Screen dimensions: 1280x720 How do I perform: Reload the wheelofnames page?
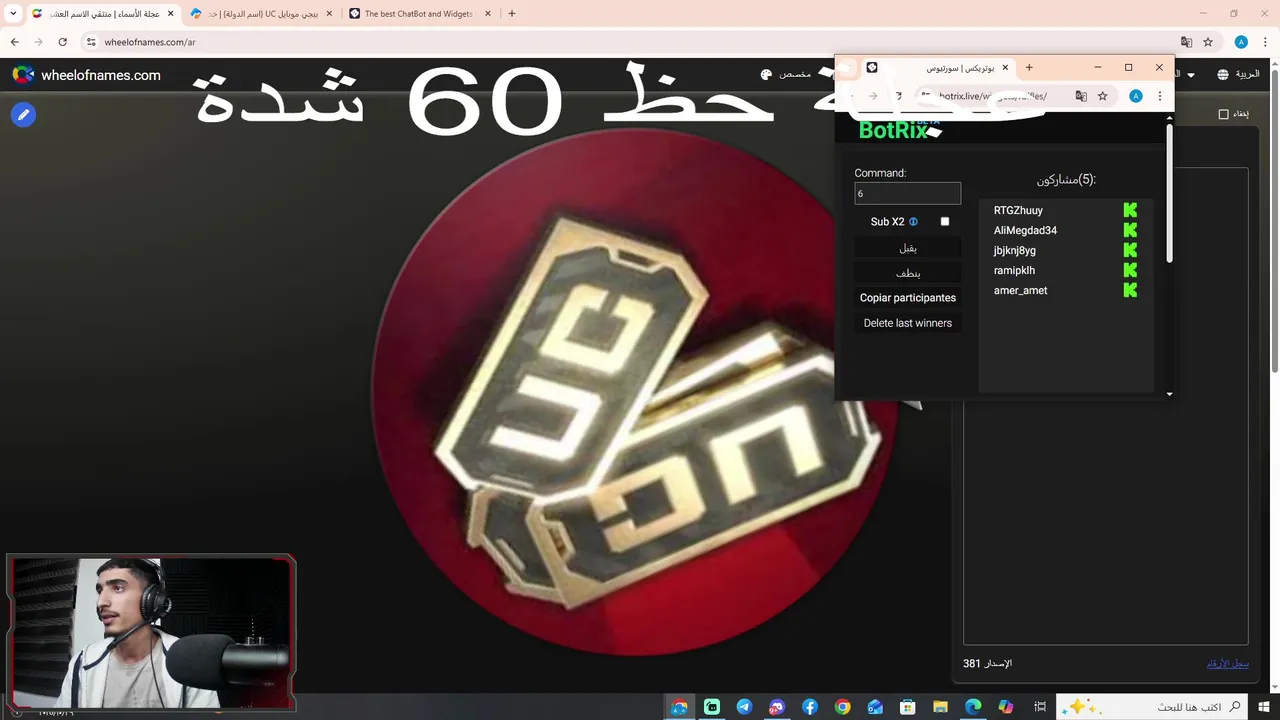pyautogui.click(x=63, y=42)
